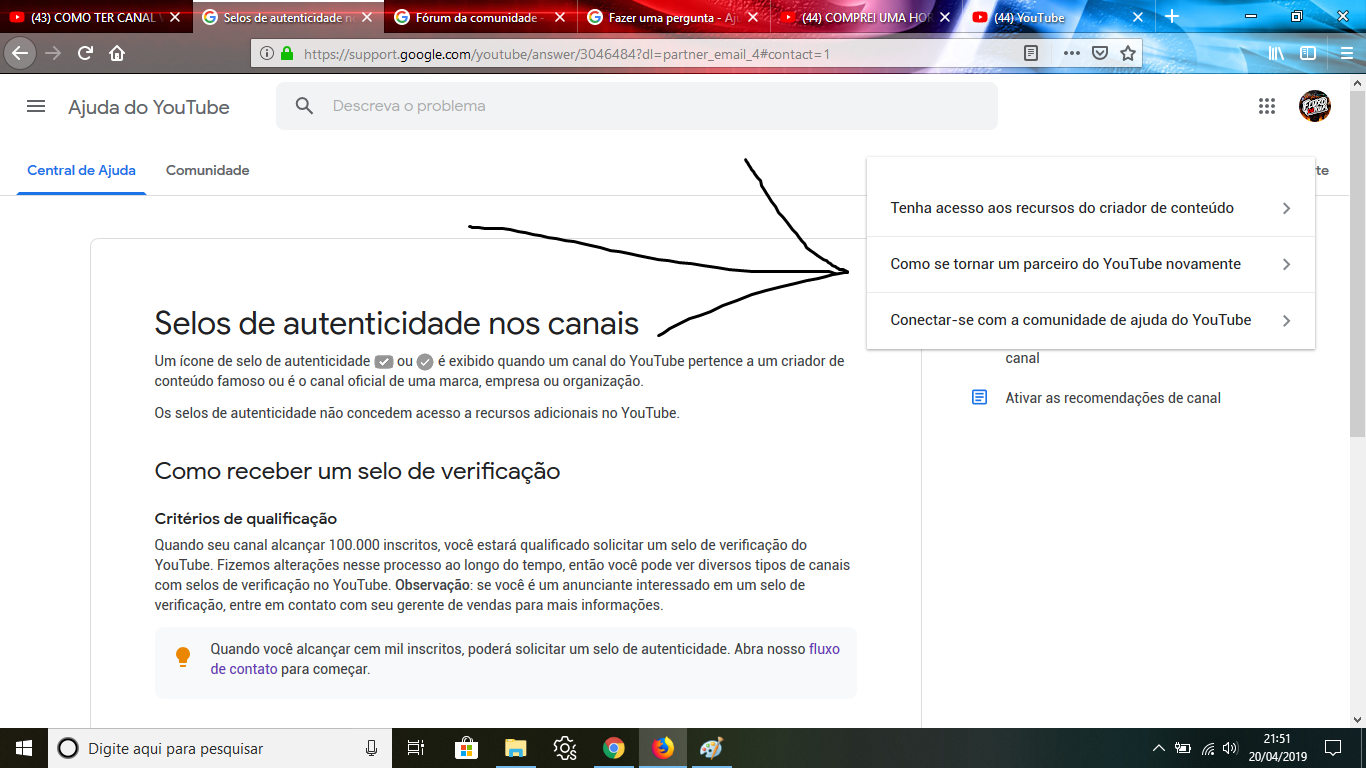Select the (44) YouTube browser tab
Image resolution: width=1366 pixels, height=768 pixels.
pyautogui.click(x=1060, y=17)
